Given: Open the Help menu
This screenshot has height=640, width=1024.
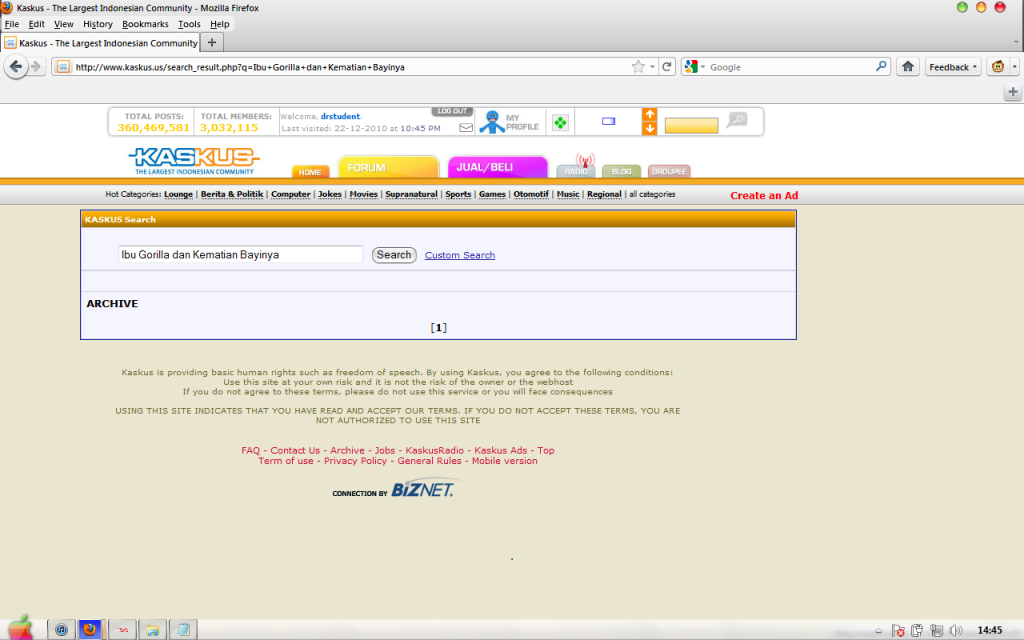Looking at the screenshot, I should pyautogui.click(x=219, y=24).
